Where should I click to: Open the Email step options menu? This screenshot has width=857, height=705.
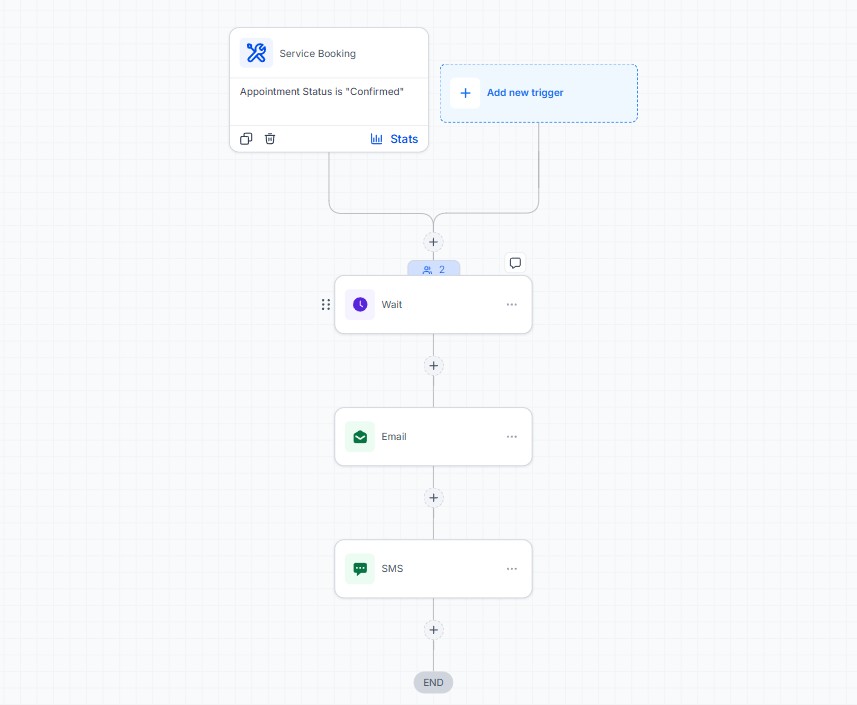(512, 437)
